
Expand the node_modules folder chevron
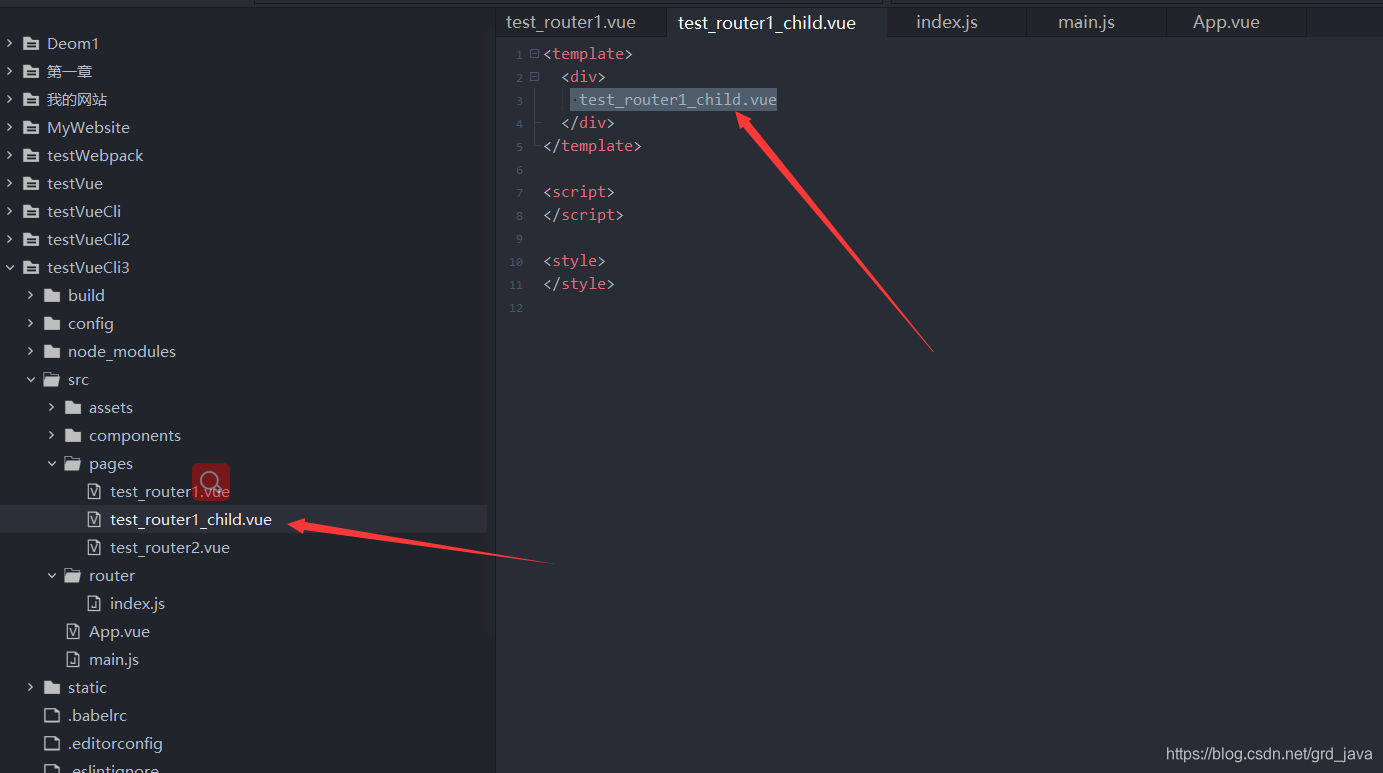click(31, 351)
